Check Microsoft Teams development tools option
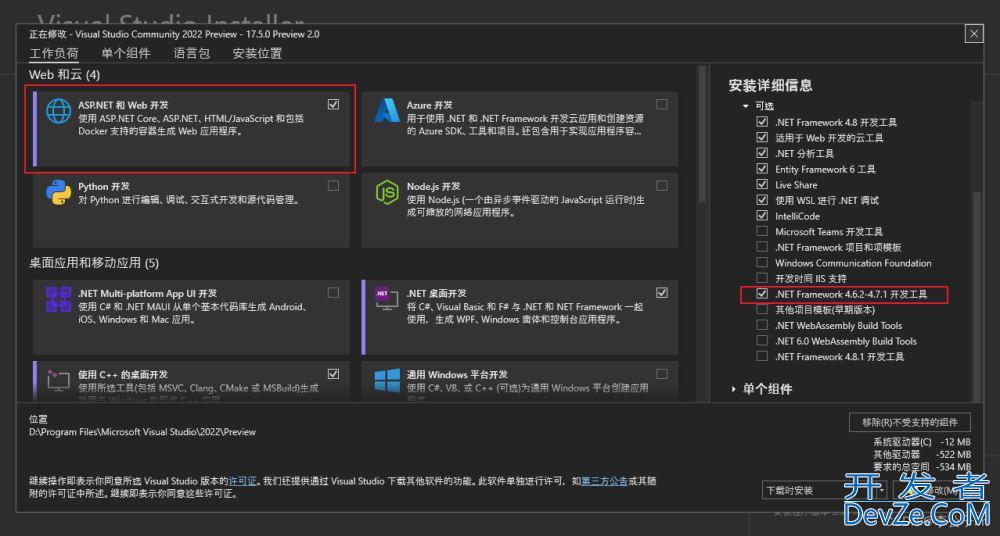Viewport: 1000px width, 536px height. (x=762, y=231)
